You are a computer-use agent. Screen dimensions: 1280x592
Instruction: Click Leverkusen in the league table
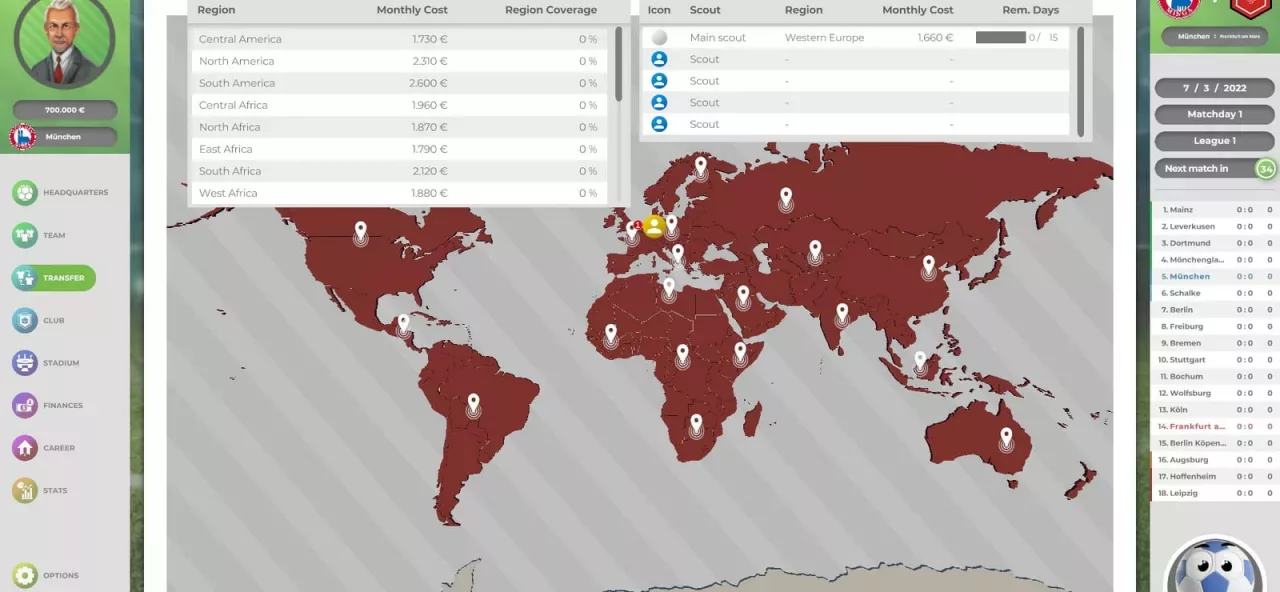pyautogui.click(x=1193, y=226)
